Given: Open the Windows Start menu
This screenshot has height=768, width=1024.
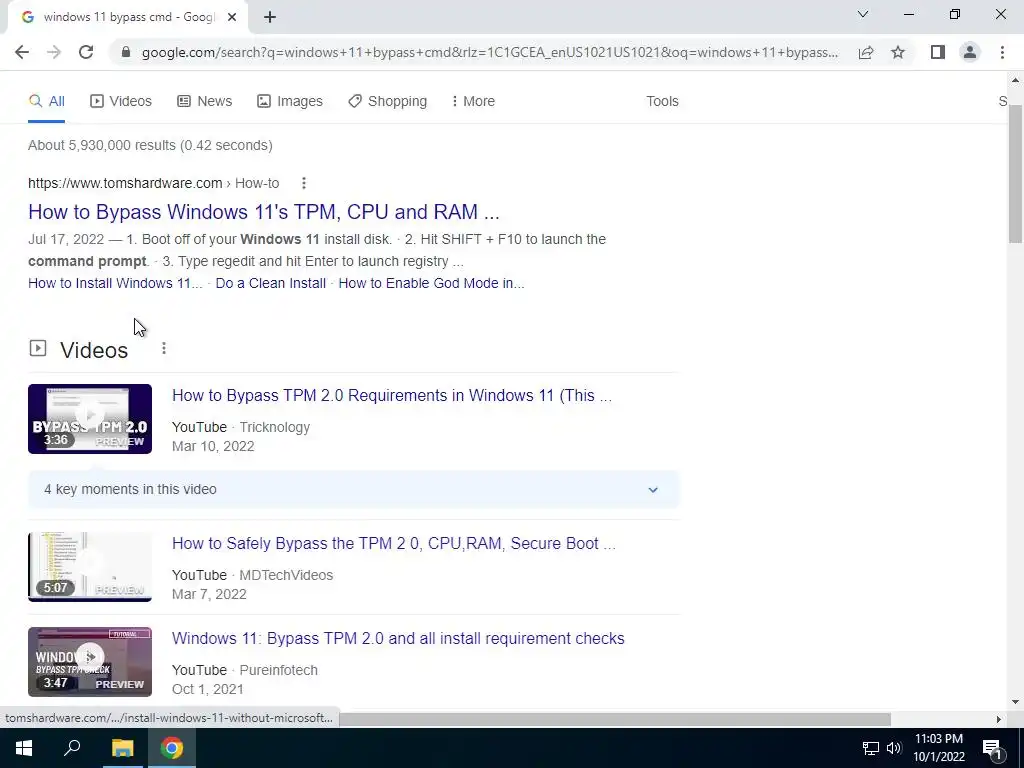Looking at the screenshot, I should click(x=24, y=748).
